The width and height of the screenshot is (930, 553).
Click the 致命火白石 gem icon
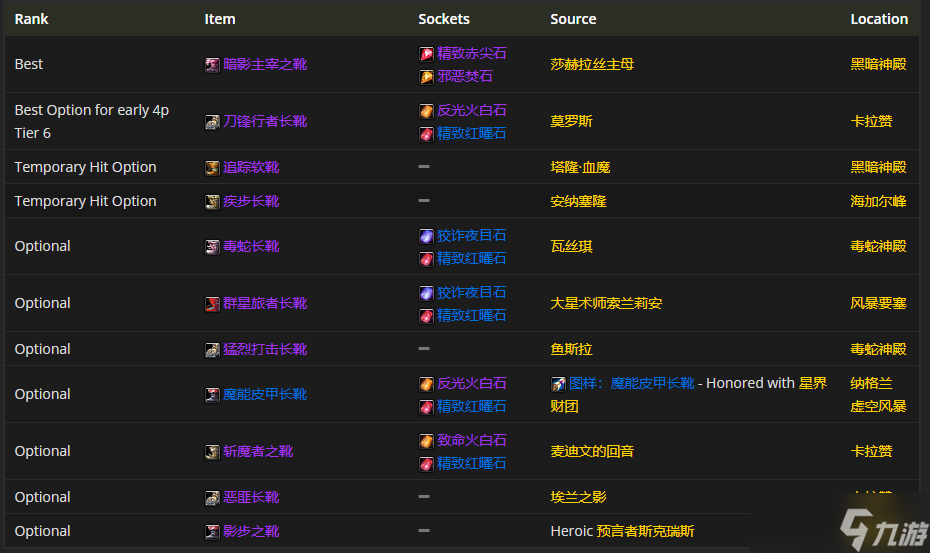(x=426, y=441)
